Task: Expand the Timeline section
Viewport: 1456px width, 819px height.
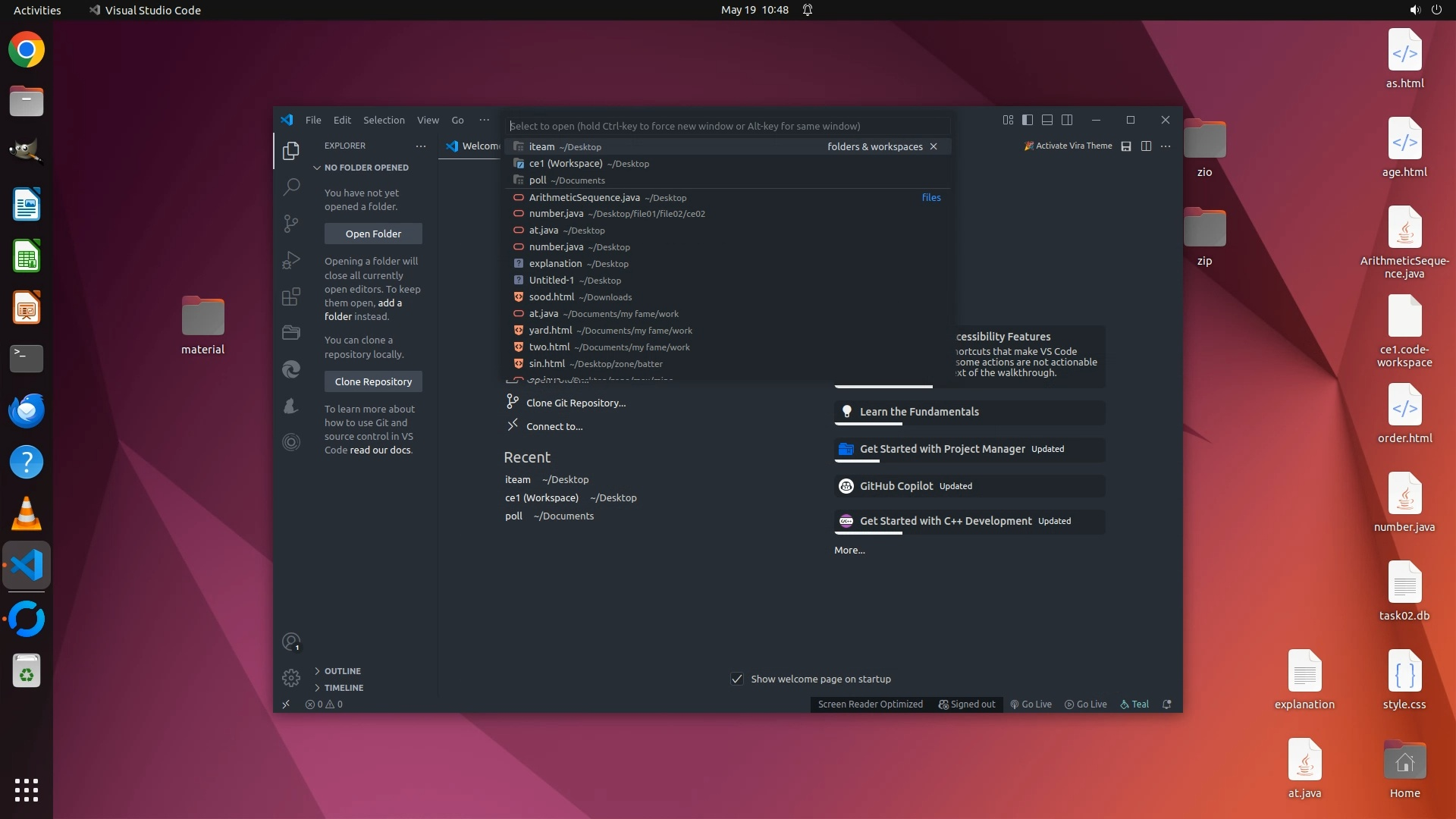Action: (x=344, y=688)
